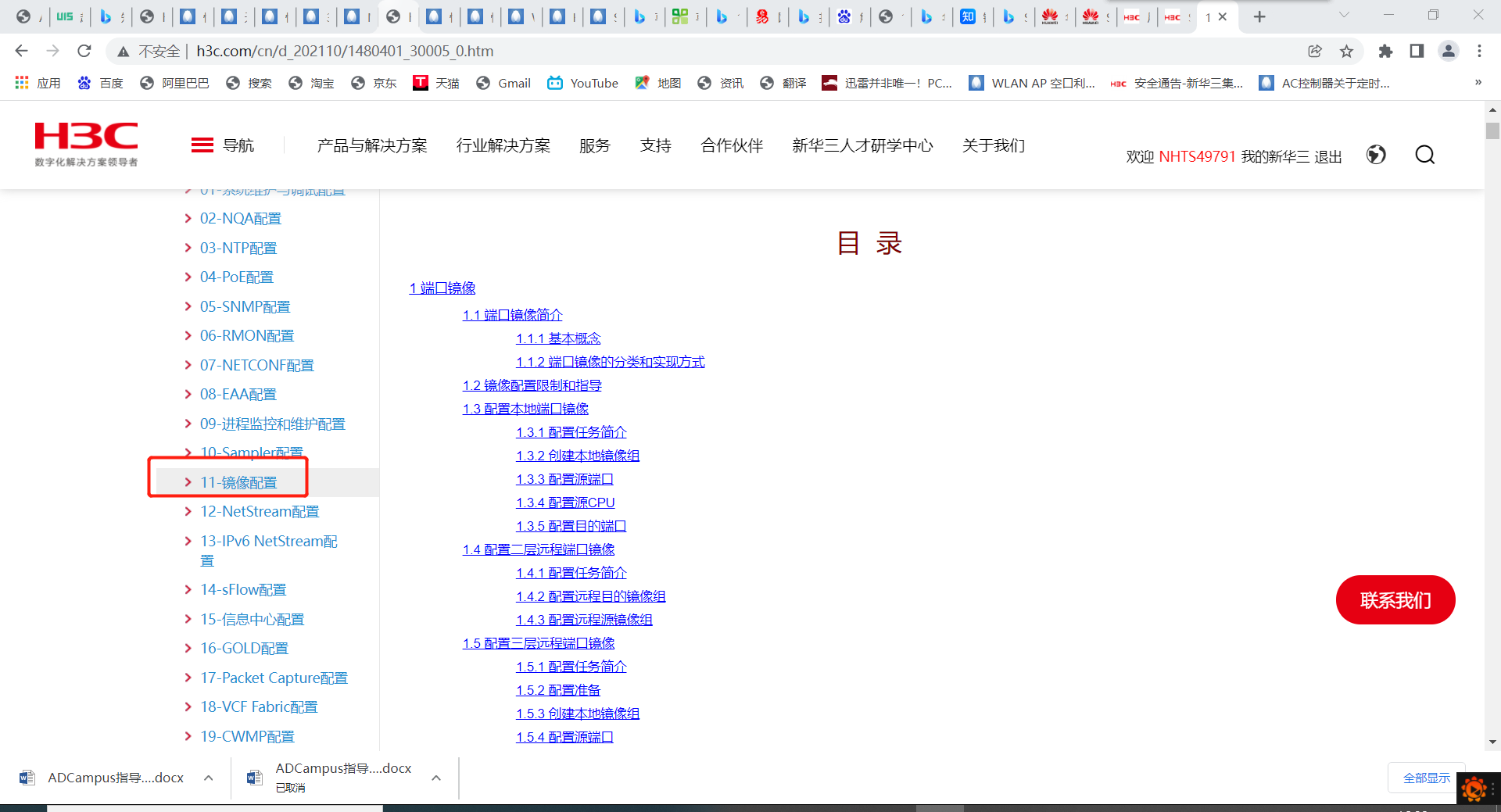
Task: Open the 服务 menu
Action: (x=595, y=145)
